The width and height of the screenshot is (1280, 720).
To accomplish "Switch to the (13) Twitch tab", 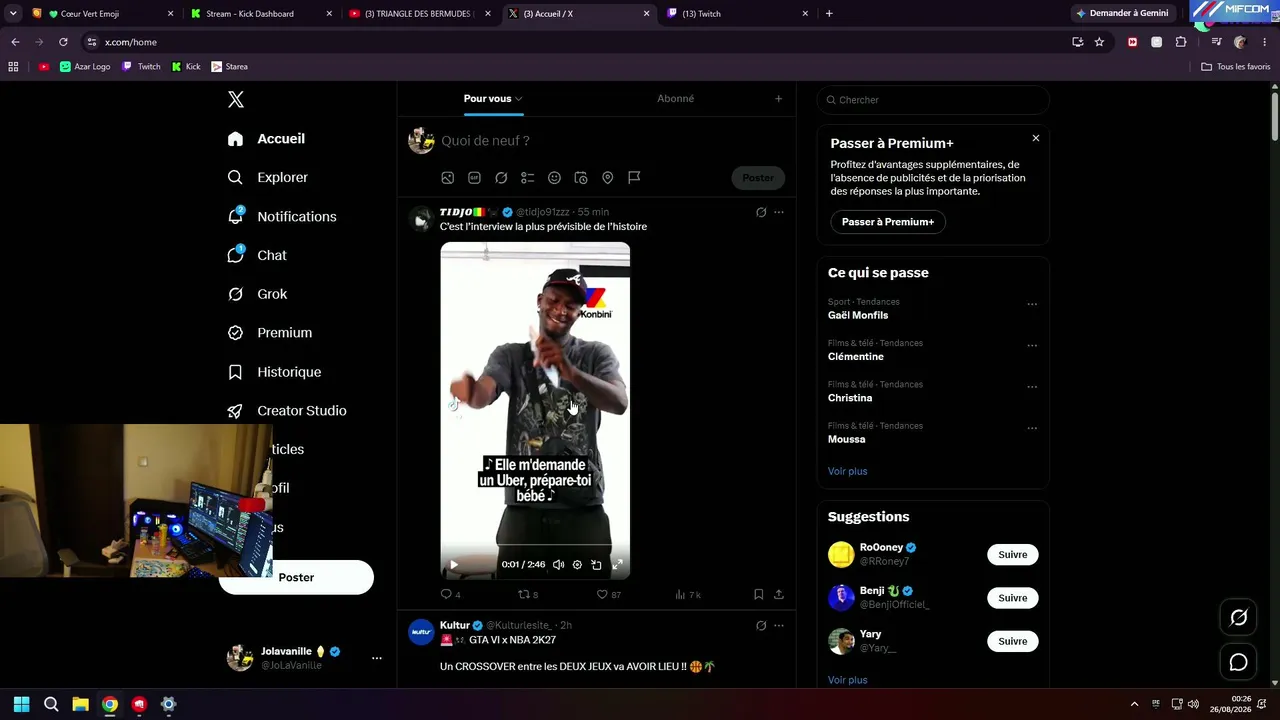I will click(x=738, y=14).
